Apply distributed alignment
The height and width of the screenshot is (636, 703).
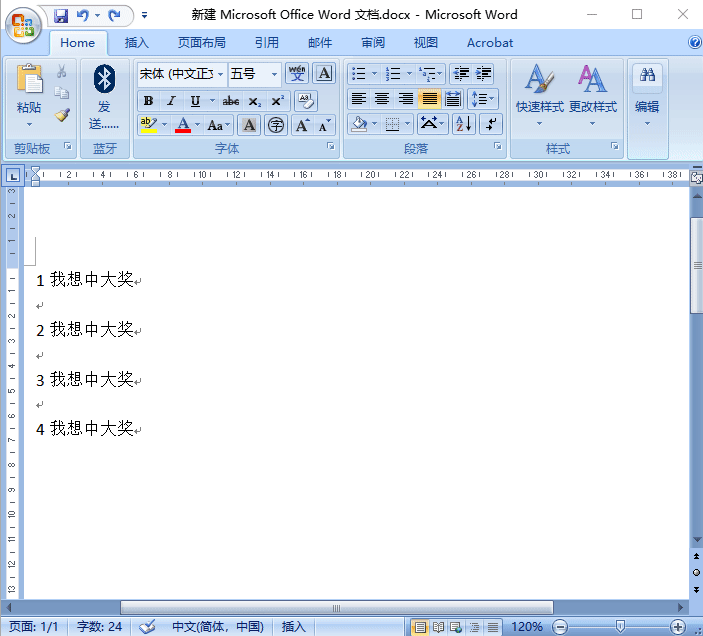(453, 99)
